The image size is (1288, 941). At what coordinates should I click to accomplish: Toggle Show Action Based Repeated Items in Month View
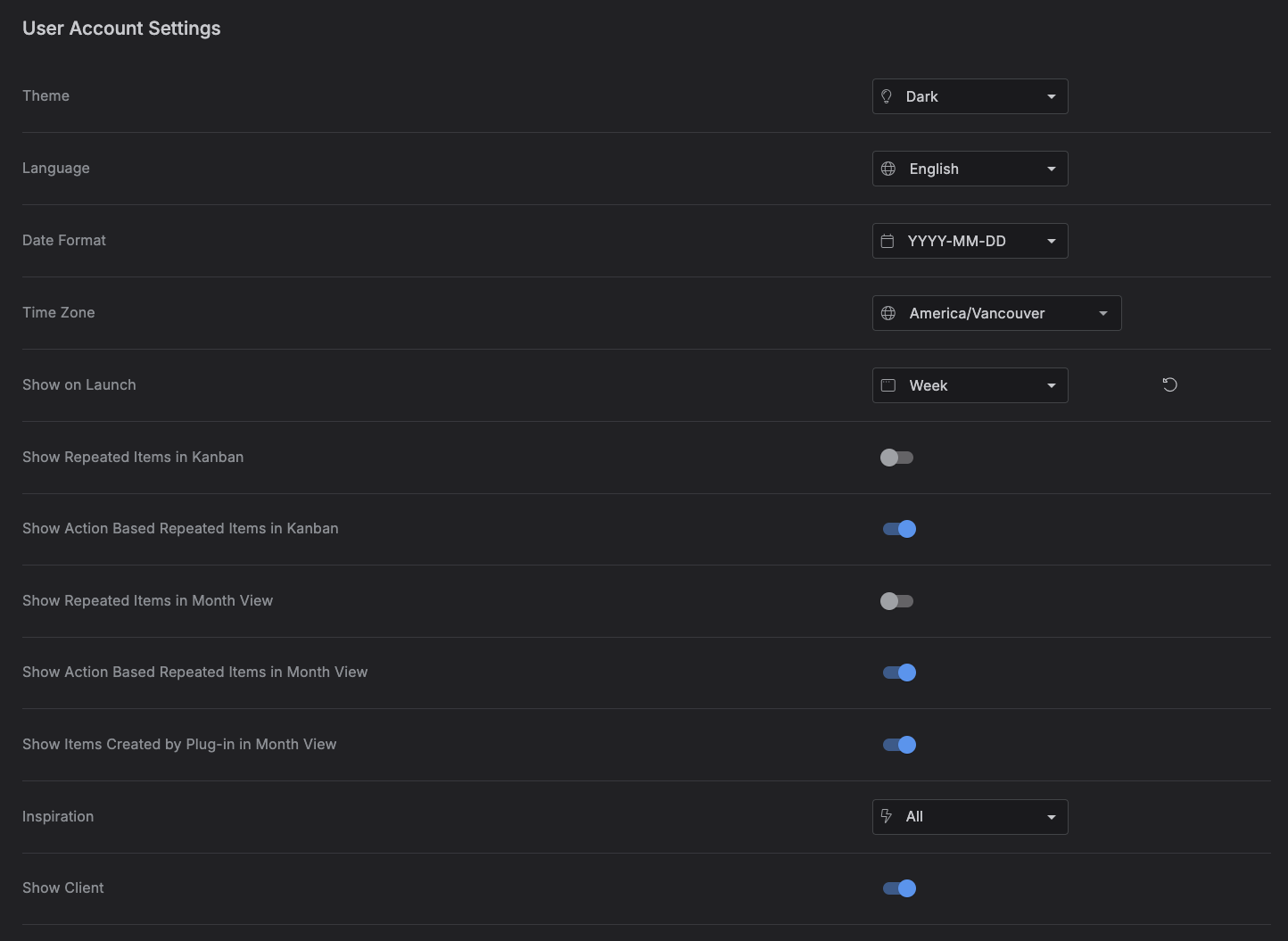pyautogui.click(x=899, y=673)
